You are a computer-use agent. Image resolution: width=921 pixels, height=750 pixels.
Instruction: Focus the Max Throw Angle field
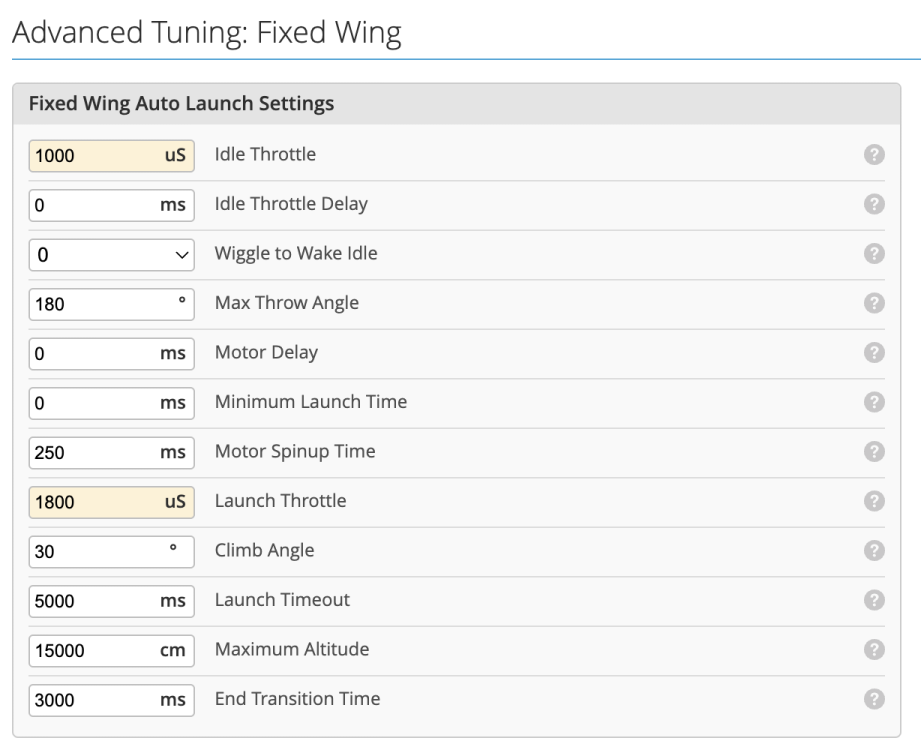pos(95,304)
